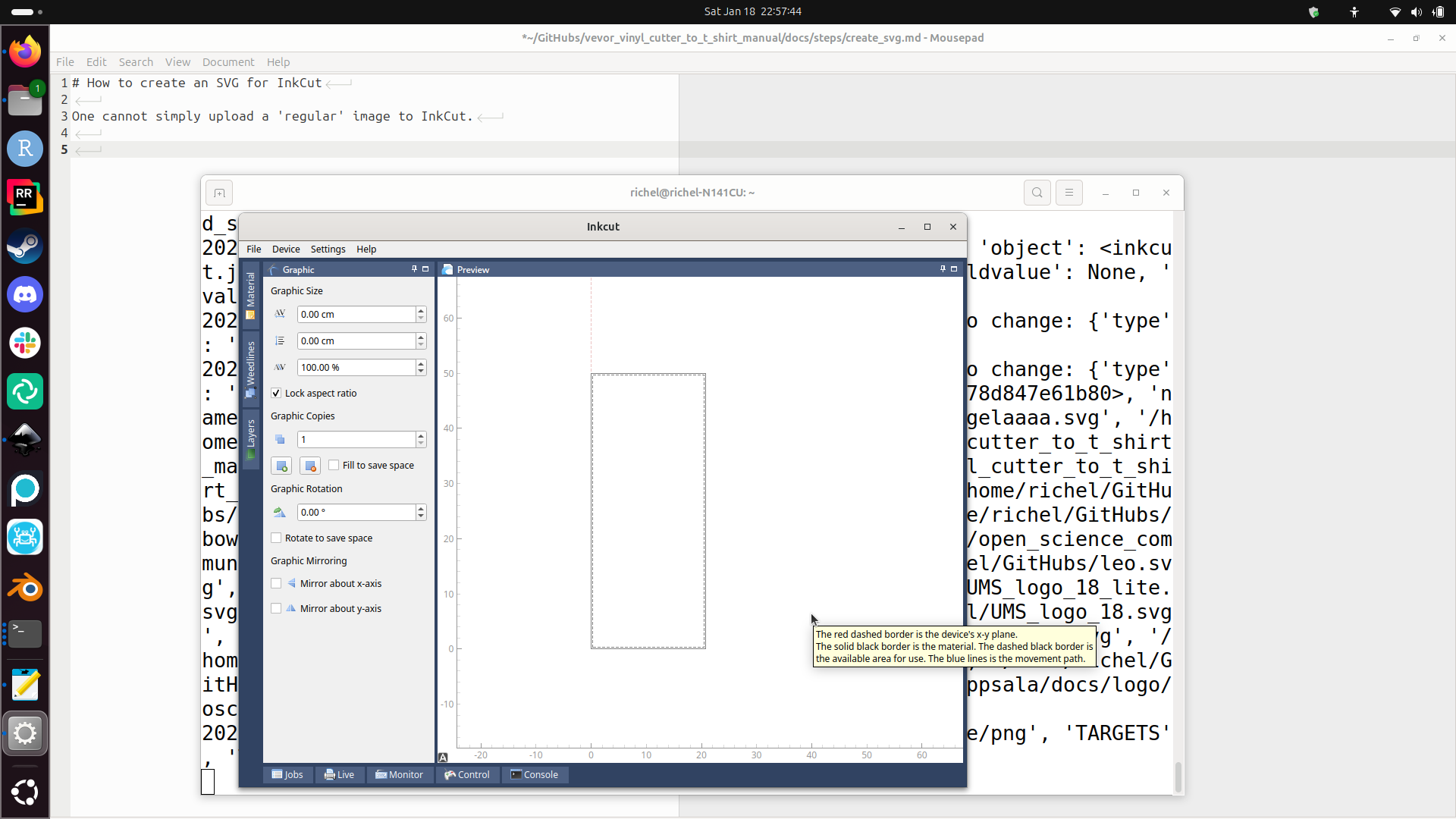The height and width of the screenshot is (819, 1456).
Task: Float the Preview panel with maximize icon
Action: pyautogui.click(x=954, y=269)
